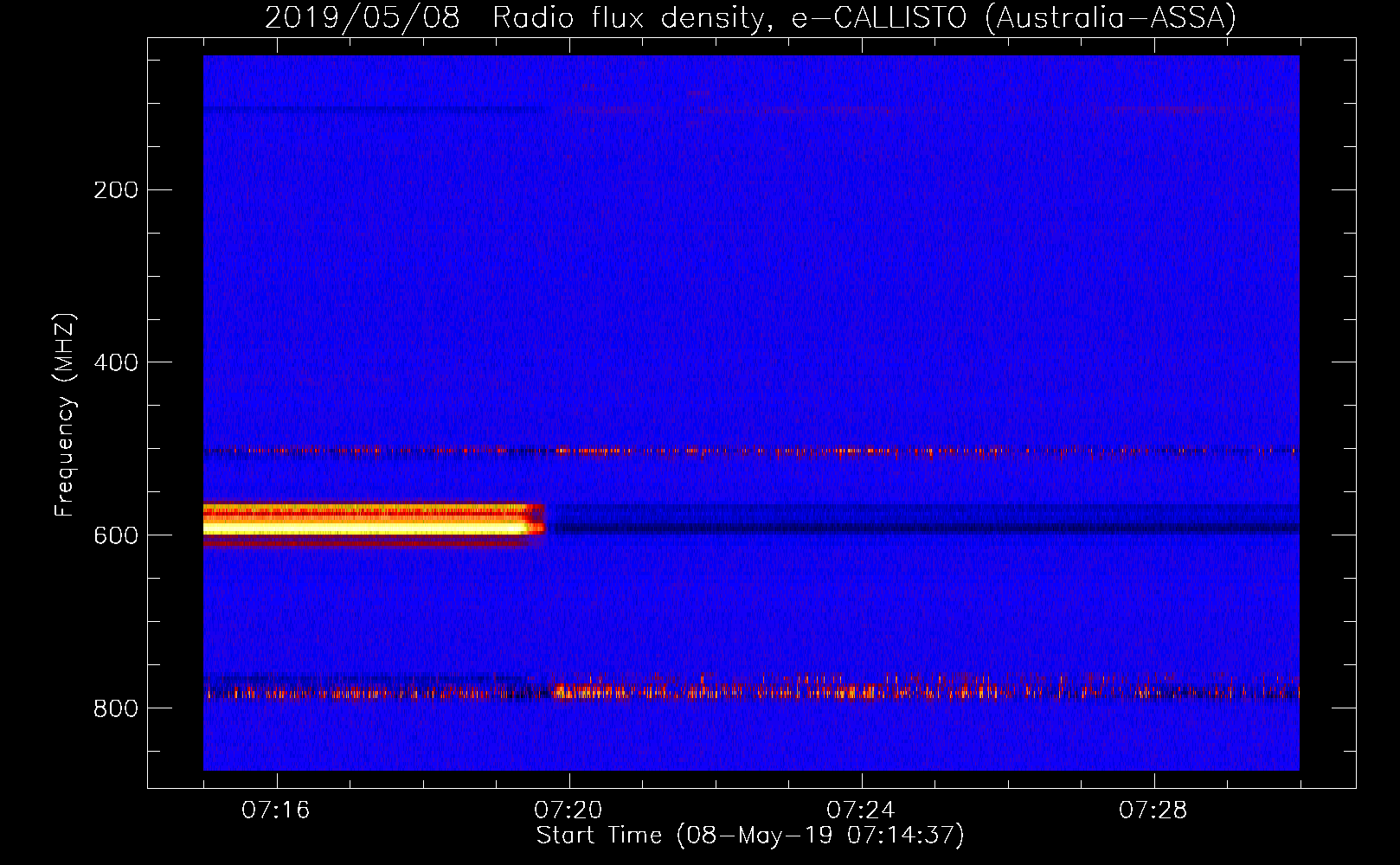1400x865 pixels.
Task: Click the '400' frequency tick label
Action: 116,362
